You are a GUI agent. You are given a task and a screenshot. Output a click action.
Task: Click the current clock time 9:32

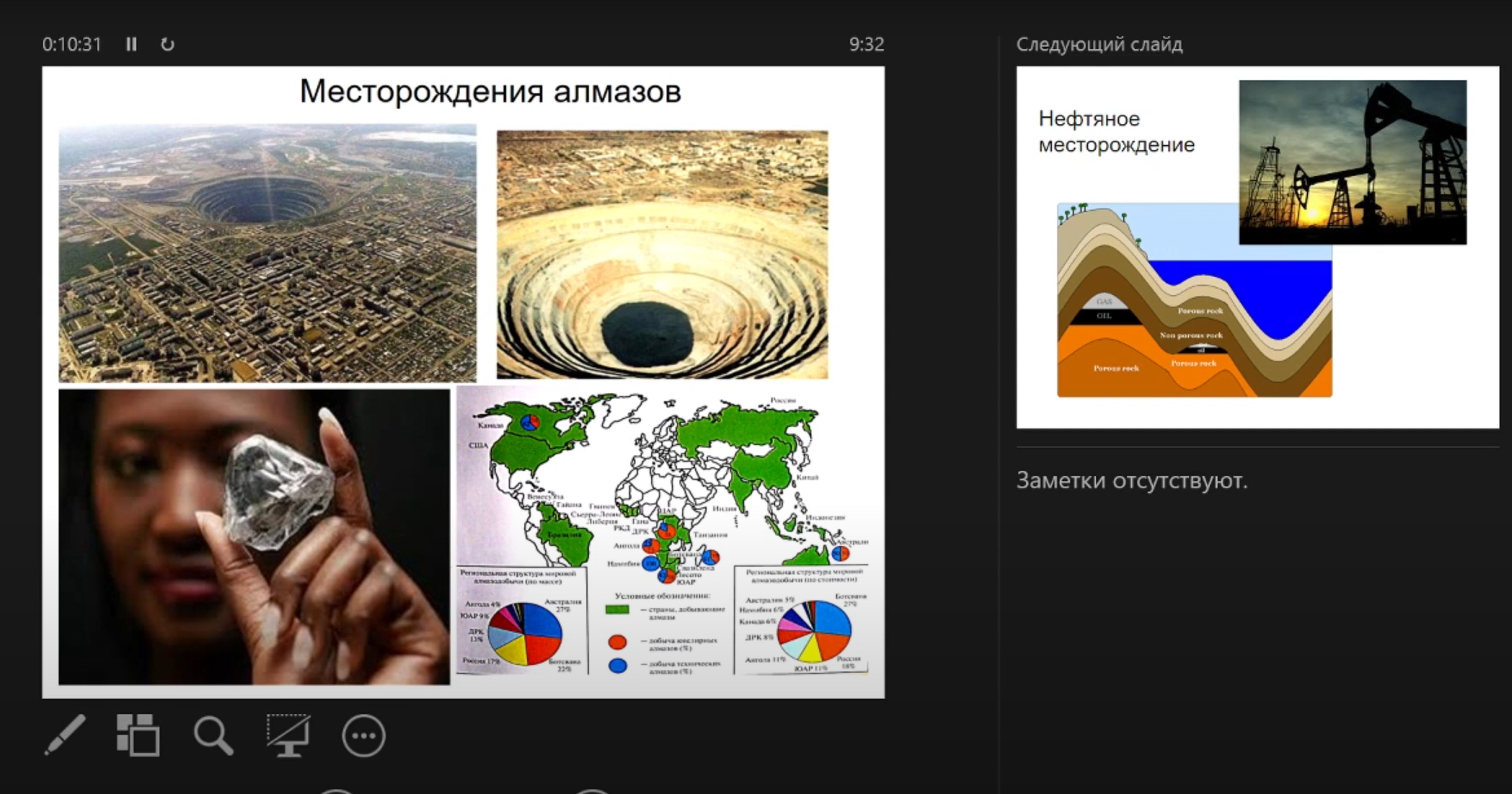866,44
